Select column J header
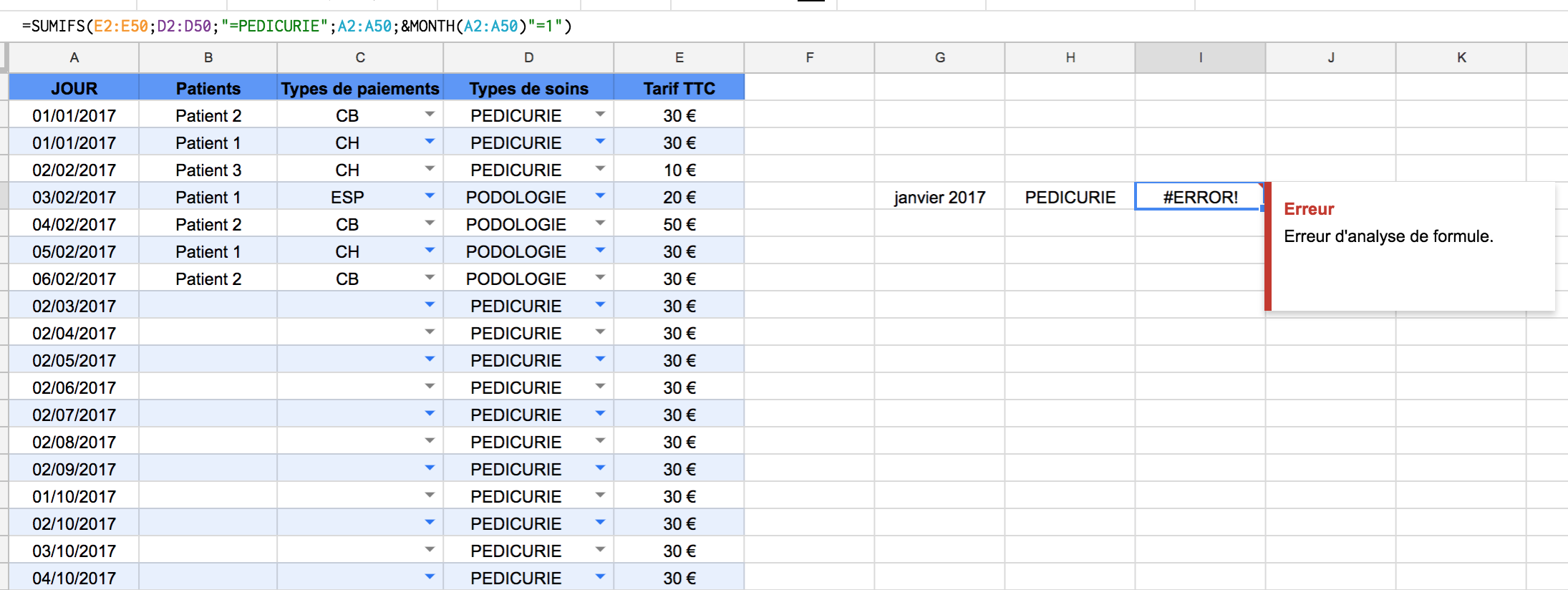Viewport: 1568px width, 590px height. tap(1331, 57)
